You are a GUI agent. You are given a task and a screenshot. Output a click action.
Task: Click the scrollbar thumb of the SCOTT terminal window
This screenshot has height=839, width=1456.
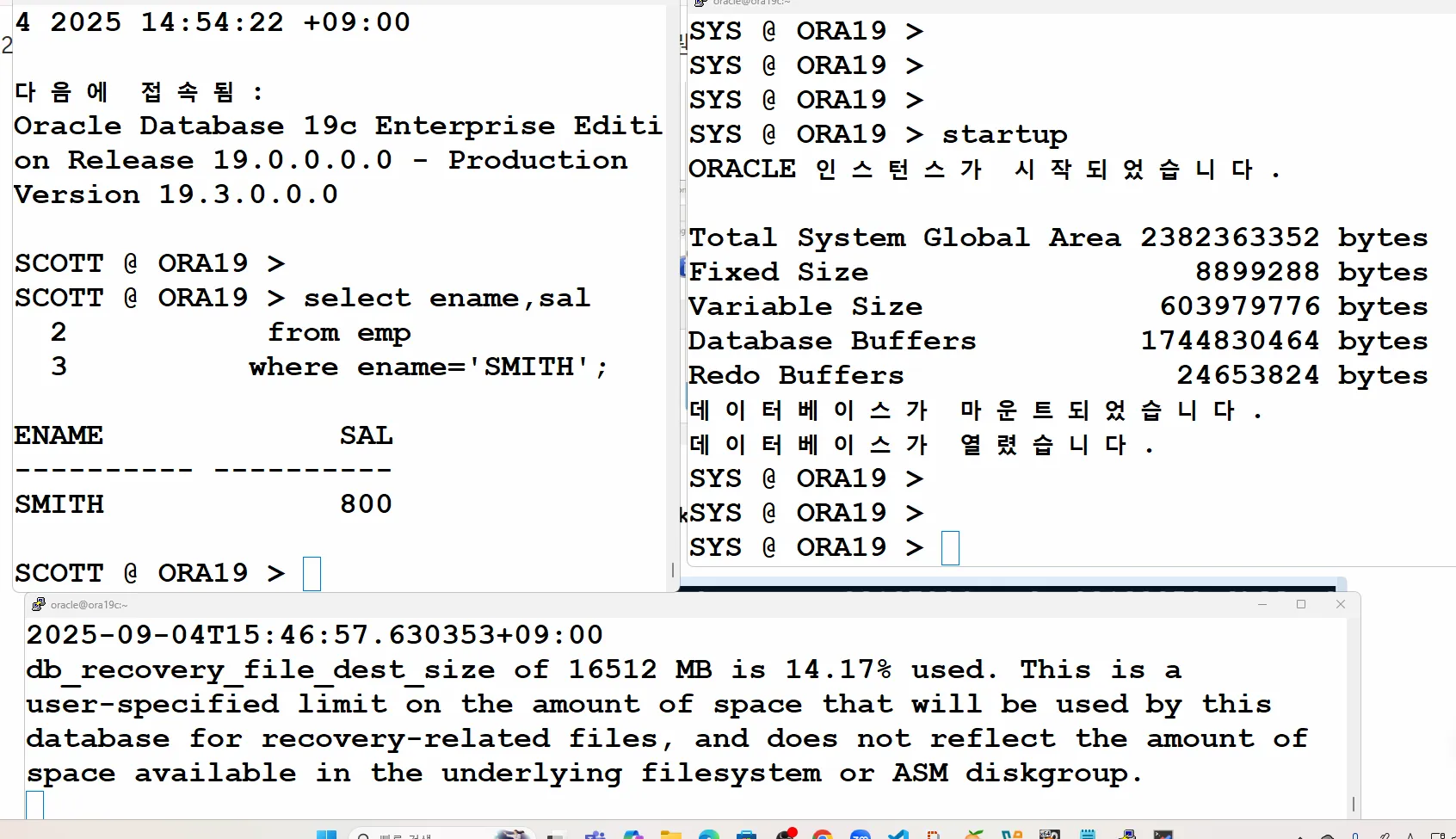(673, 570)
